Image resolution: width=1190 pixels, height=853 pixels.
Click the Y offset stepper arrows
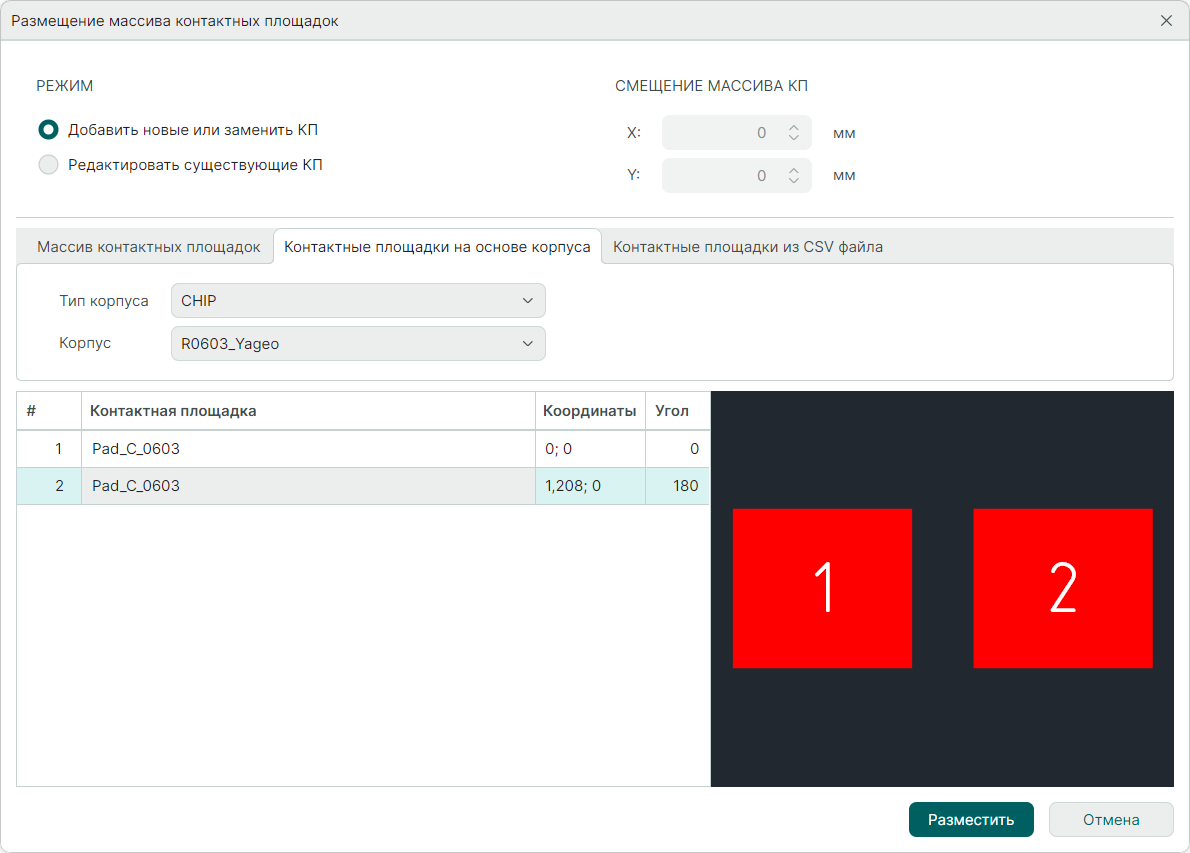click(794, 176)
